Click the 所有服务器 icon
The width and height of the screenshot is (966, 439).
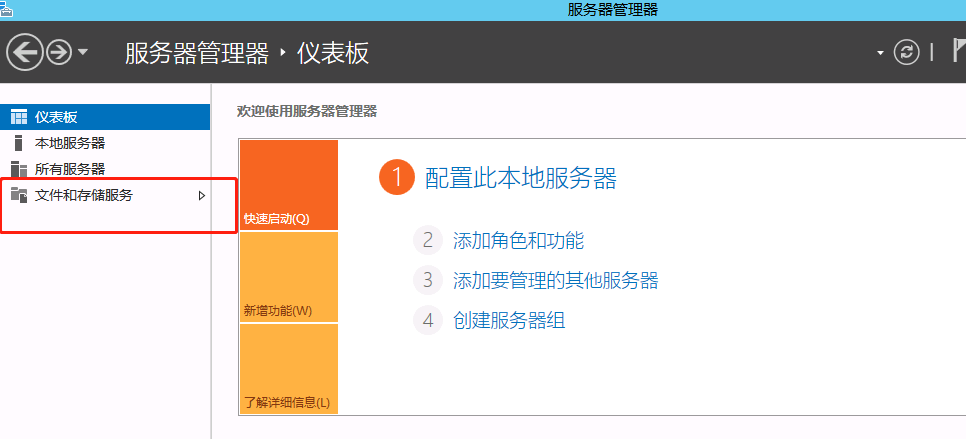(19, 169)
